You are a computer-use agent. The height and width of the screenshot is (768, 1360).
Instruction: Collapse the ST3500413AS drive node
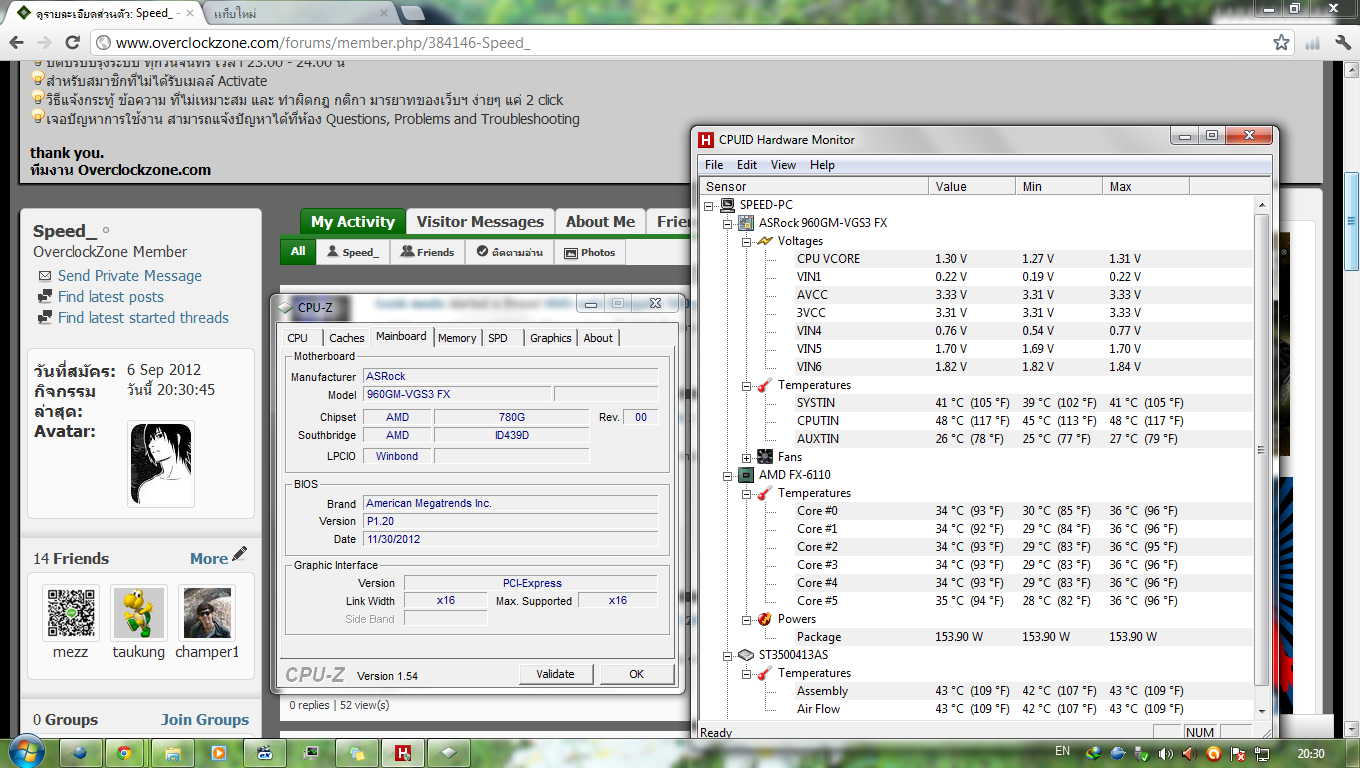(x=729, y=655)
